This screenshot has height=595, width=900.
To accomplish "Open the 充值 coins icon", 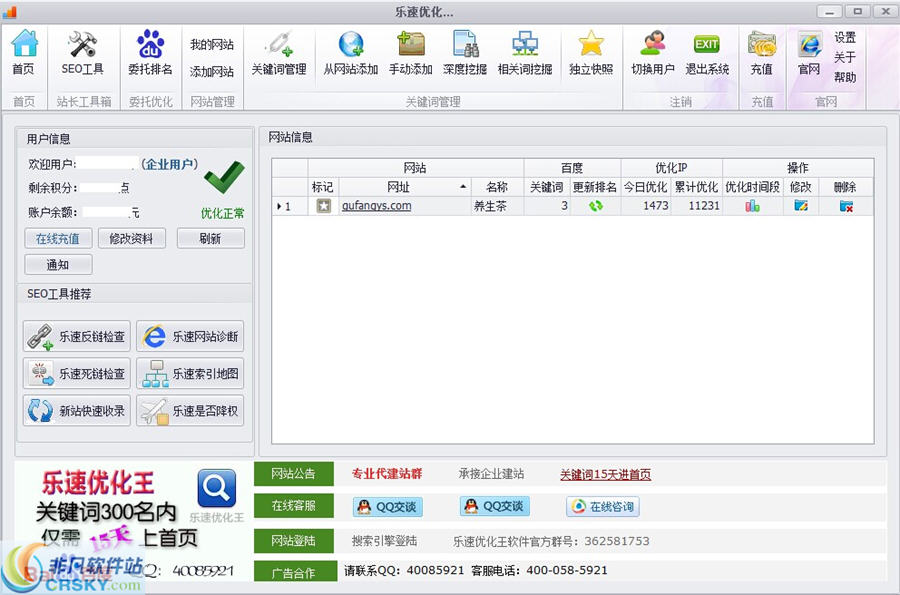I will click(x=762, y=44).
